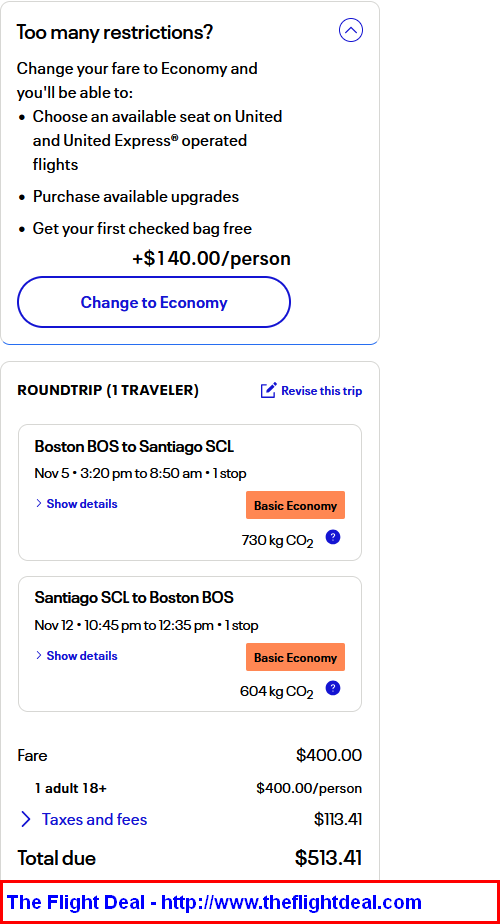500x924 pixels.
Task: Show details for Boston to Santiago flight
Action: coord(77,504)
